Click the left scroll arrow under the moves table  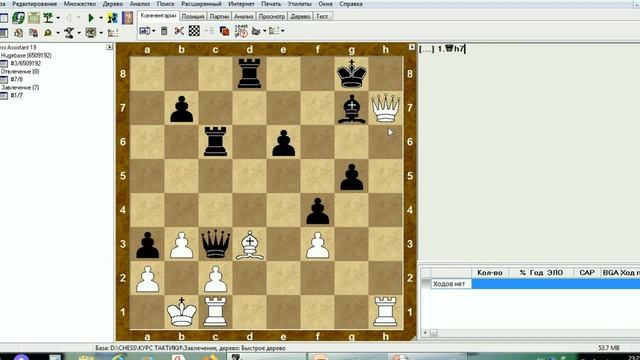point(425,333)
